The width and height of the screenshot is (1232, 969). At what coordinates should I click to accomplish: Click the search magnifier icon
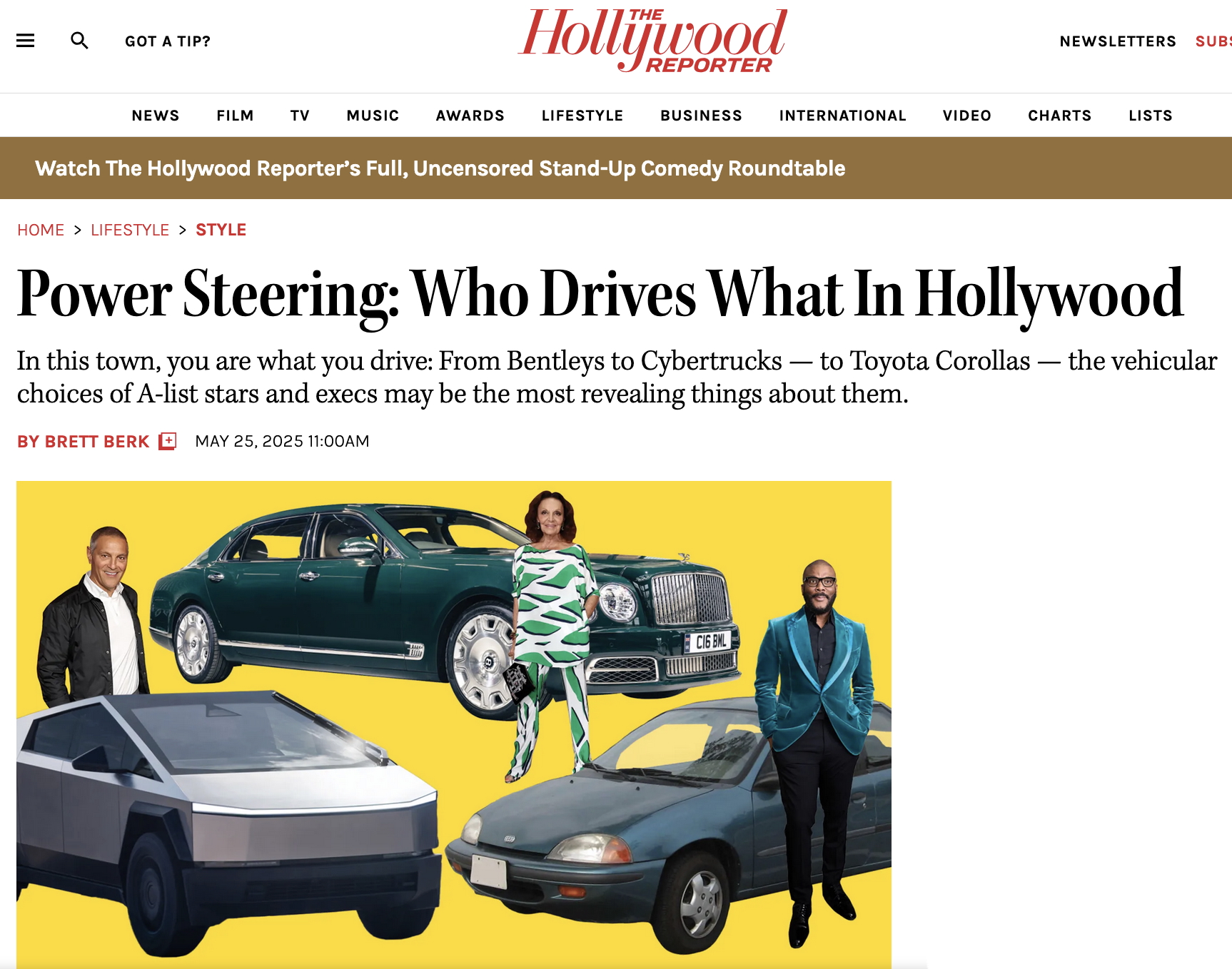79,41
